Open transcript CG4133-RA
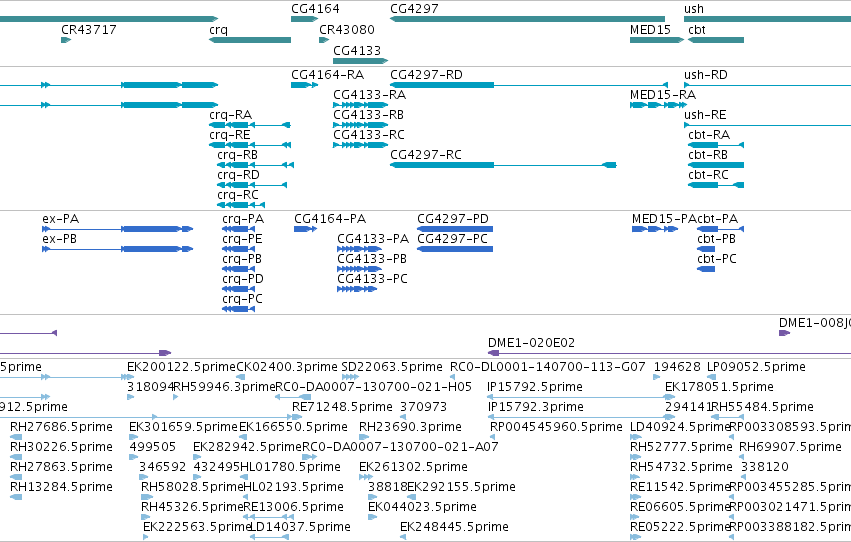This screenshot has width=851, height=542. click(x=360, y=105)
